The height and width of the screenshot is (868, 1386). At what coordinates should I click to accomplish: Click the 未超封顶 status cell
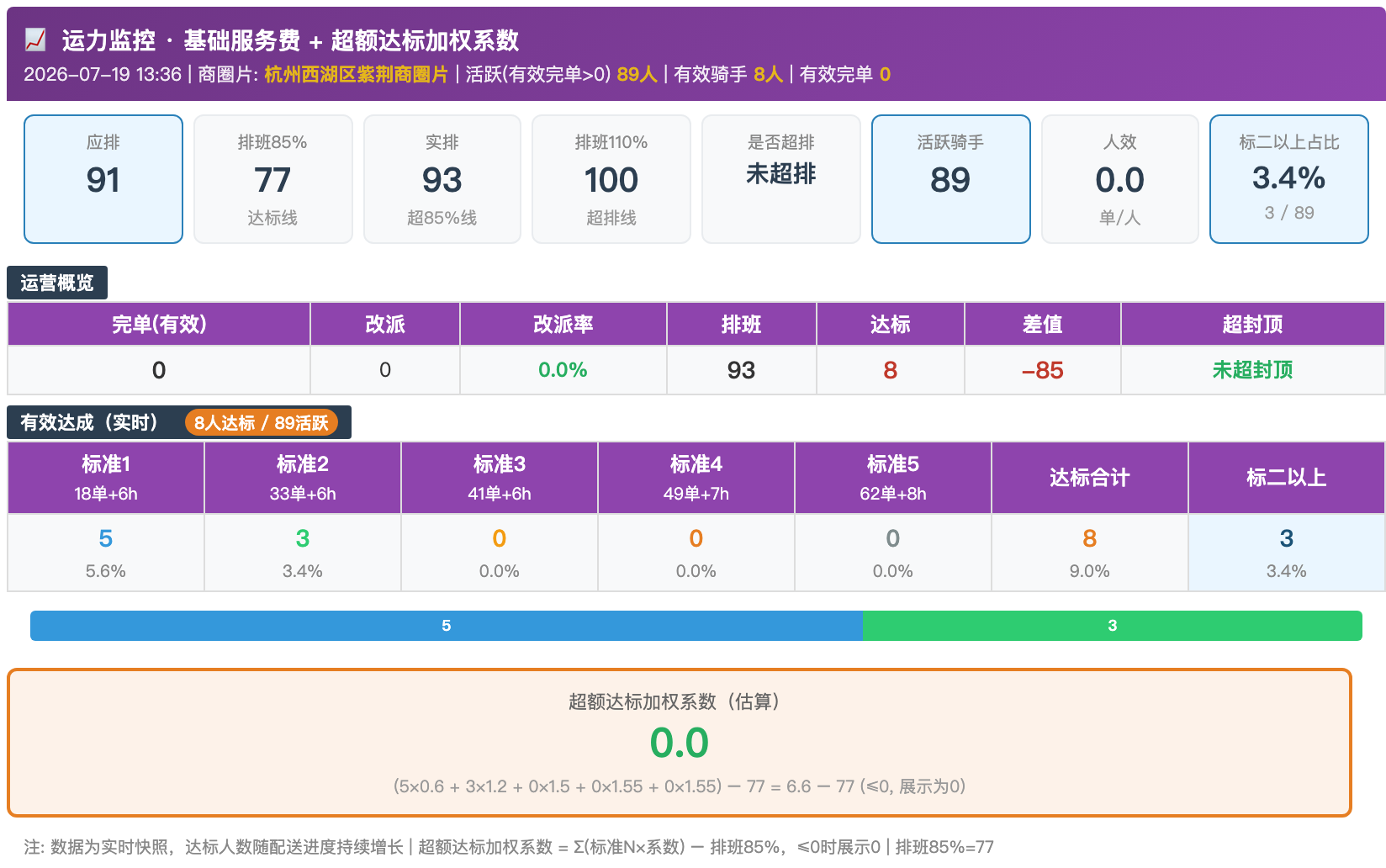pos(1253,370)
